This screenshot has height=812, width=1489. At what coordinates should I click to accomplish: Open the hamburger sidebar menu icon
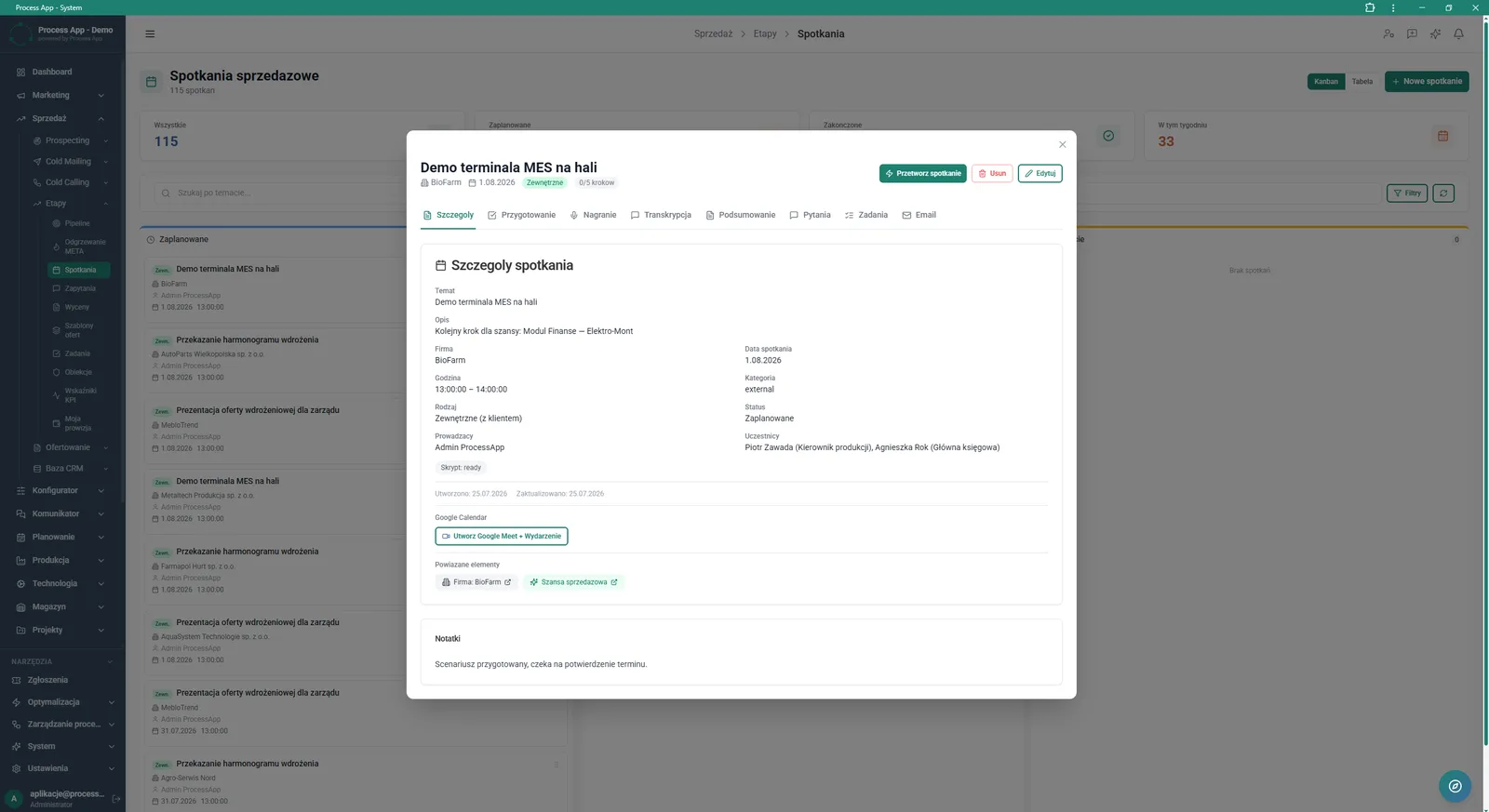150,33
